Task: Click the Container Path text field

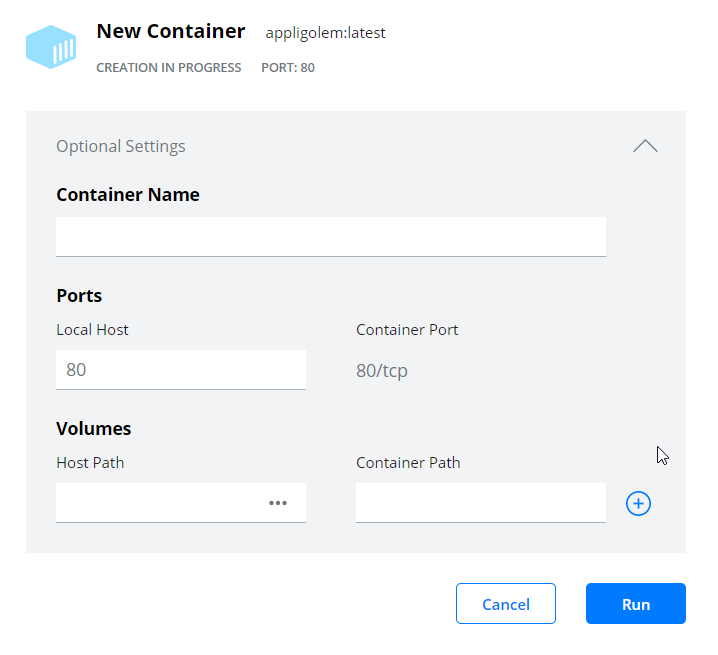Action: 481,502
